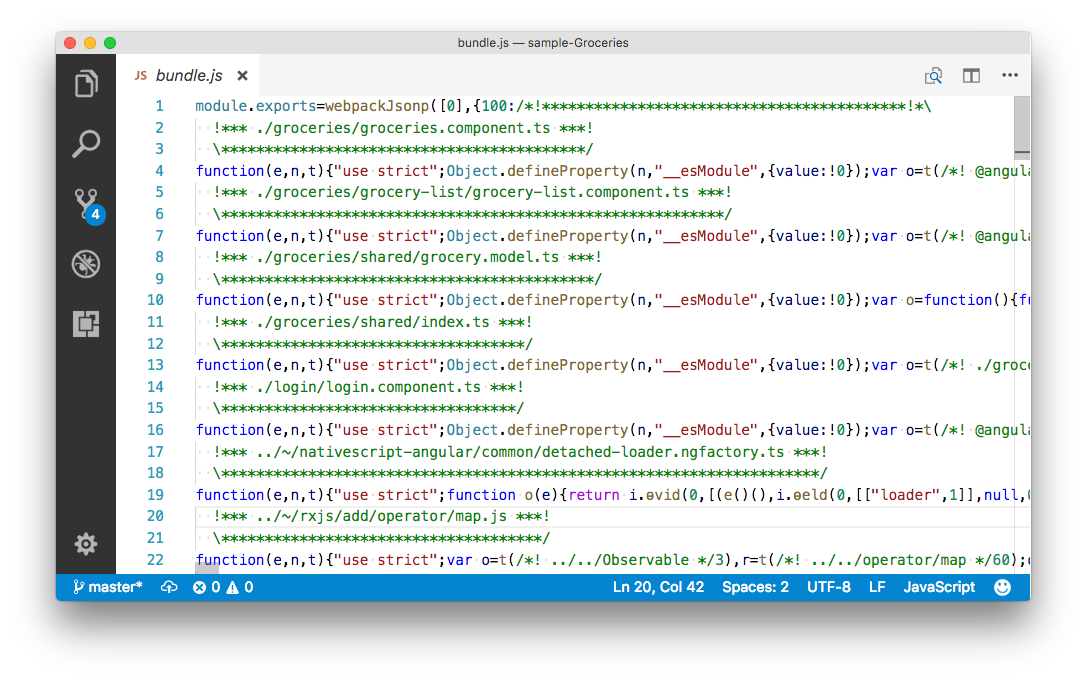This screenshot has width=1087, height=681.
Task: Click the smiley feedback icon in status bar
Action: pos(1002,587)
